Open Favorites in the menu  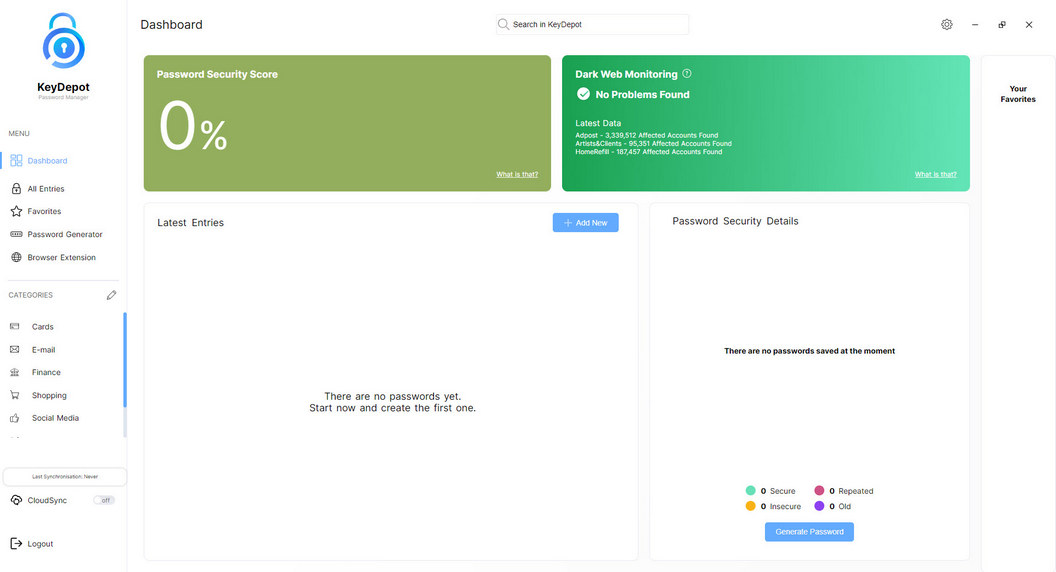tap(44, 212)
